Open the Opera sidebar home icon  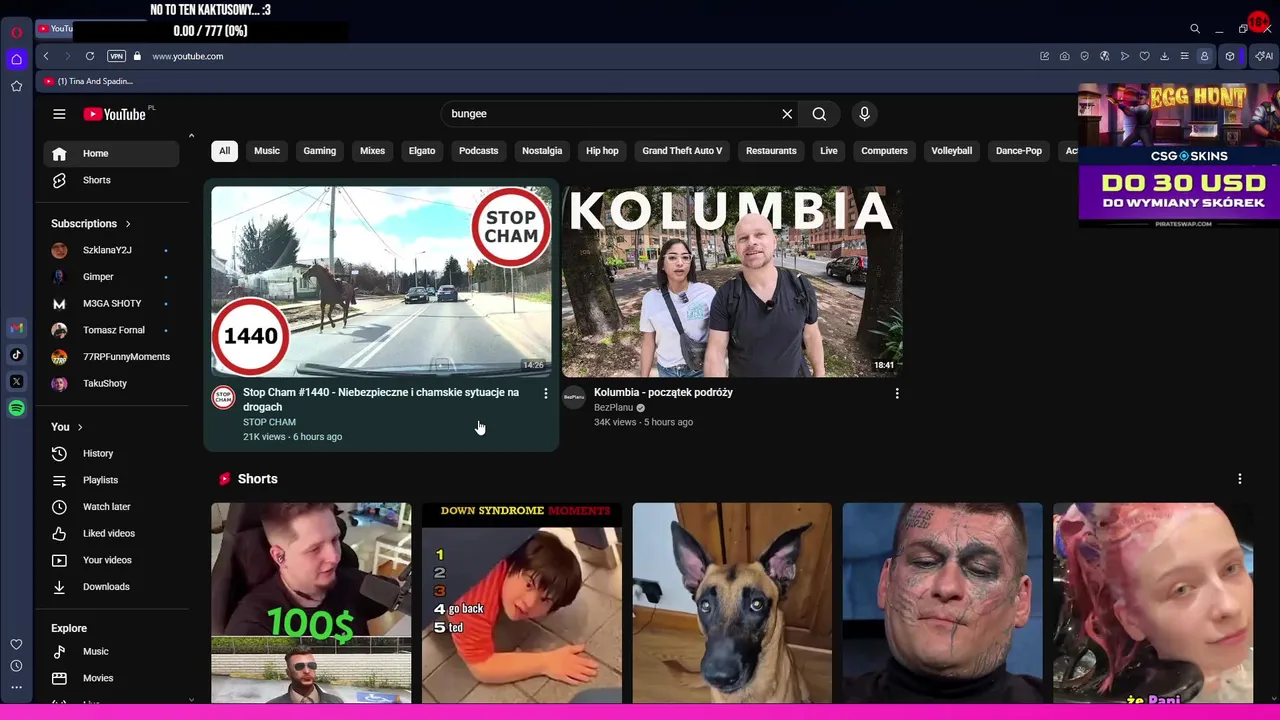pyautogui.click(x=16, y=59)
